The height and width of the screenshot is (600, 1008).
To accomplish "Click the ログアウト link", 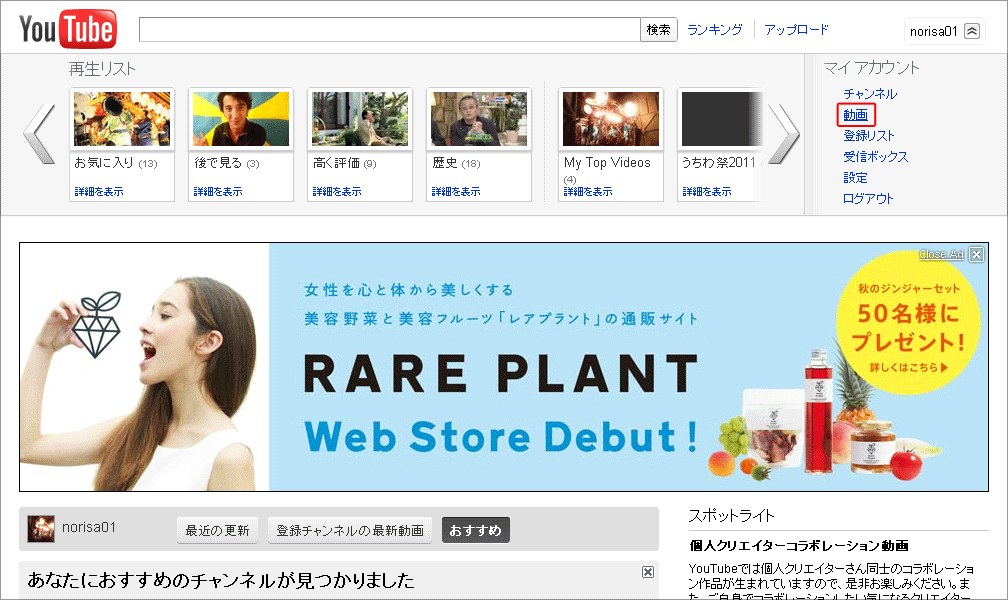I will tap(868, 199).
